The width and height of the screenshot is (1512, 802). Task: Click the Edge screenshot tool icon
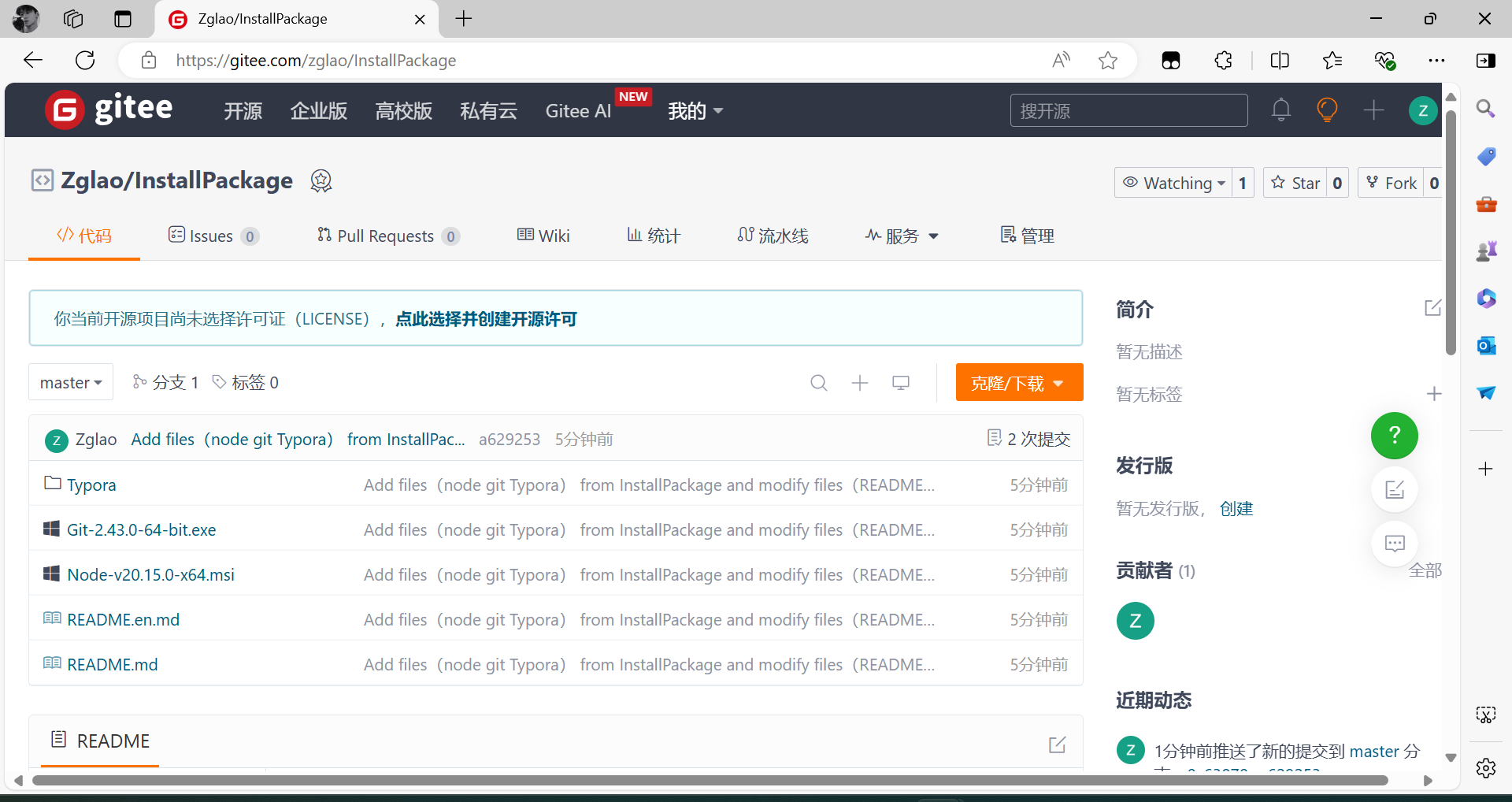1486,715
